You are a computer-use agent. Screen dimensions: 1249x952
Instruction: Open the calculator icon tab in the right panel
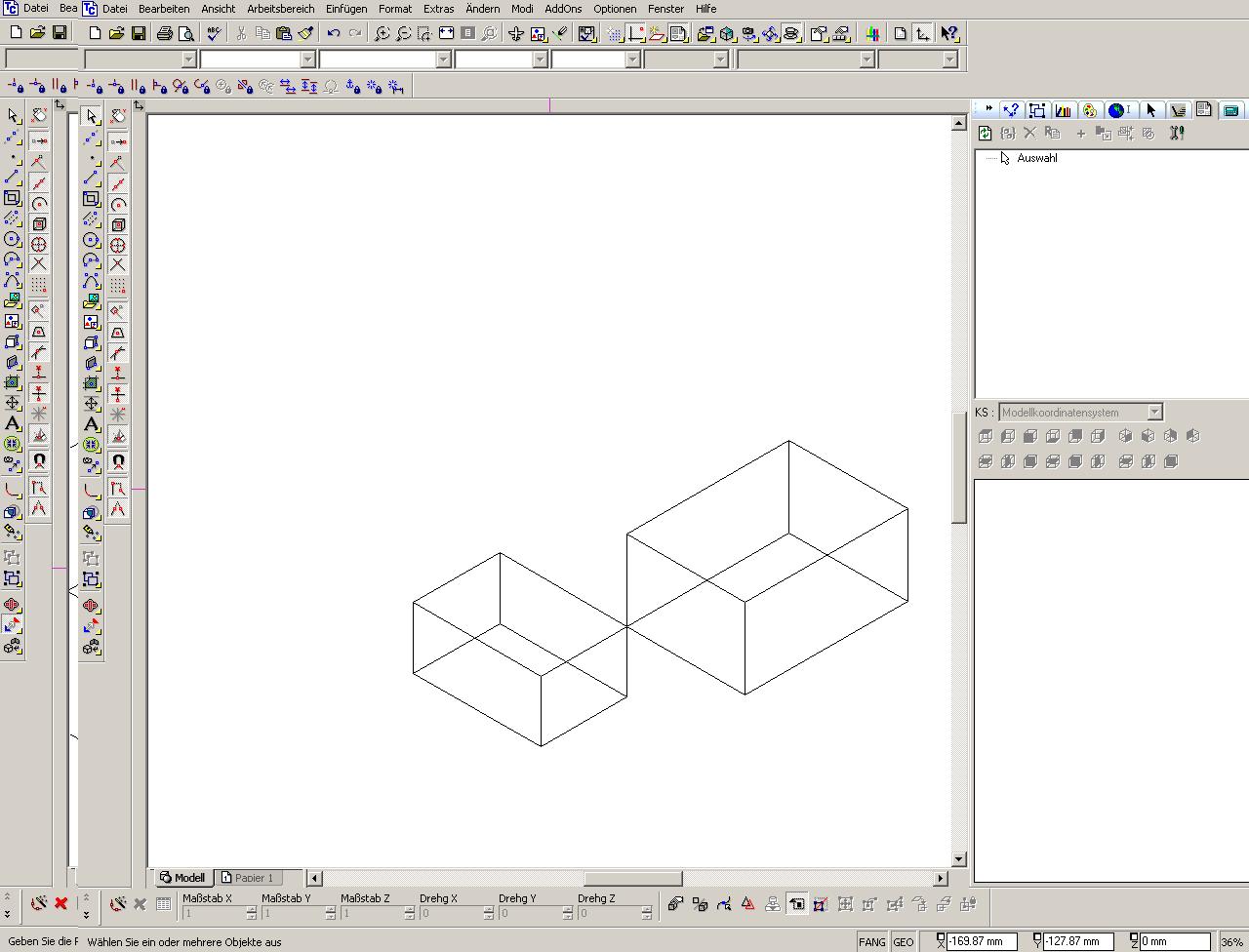click(x=1231, y=110)
